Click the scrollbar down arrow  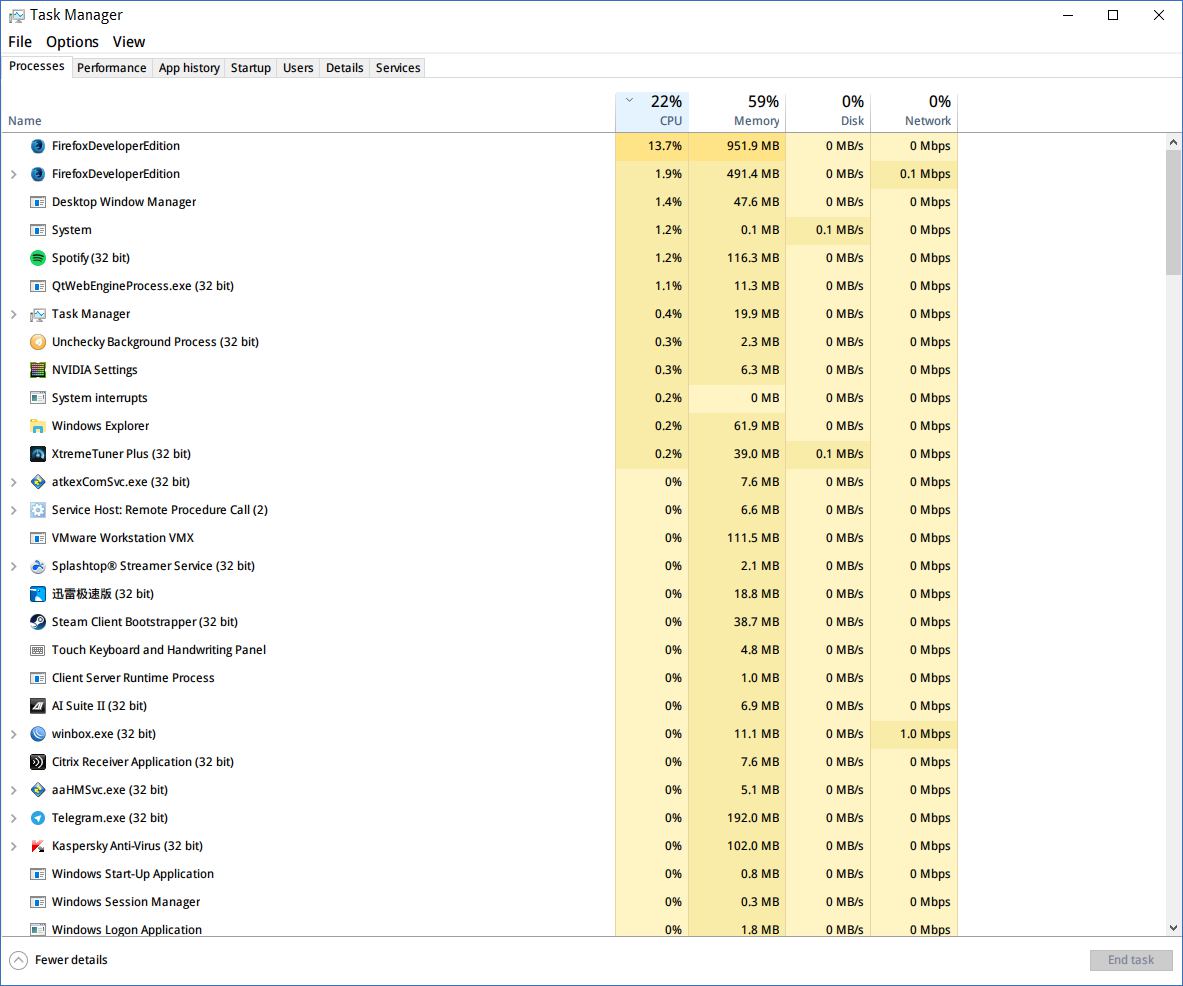coord(1173,929)
